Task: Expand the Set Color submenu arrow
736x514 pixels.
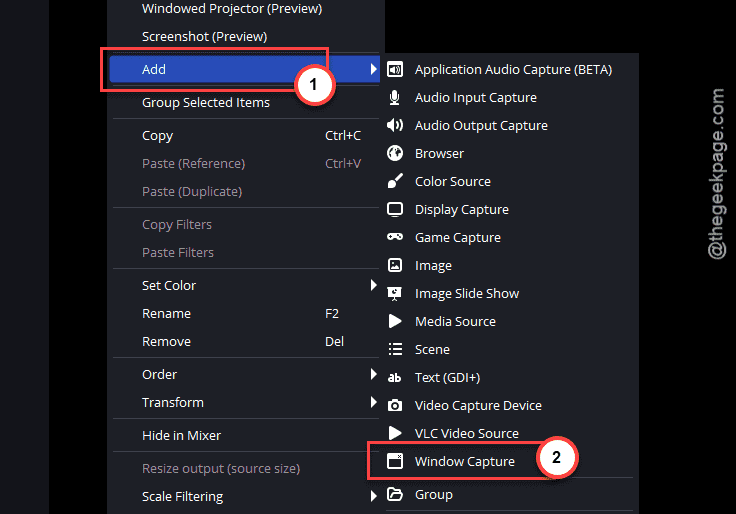Action: (373, 285)
